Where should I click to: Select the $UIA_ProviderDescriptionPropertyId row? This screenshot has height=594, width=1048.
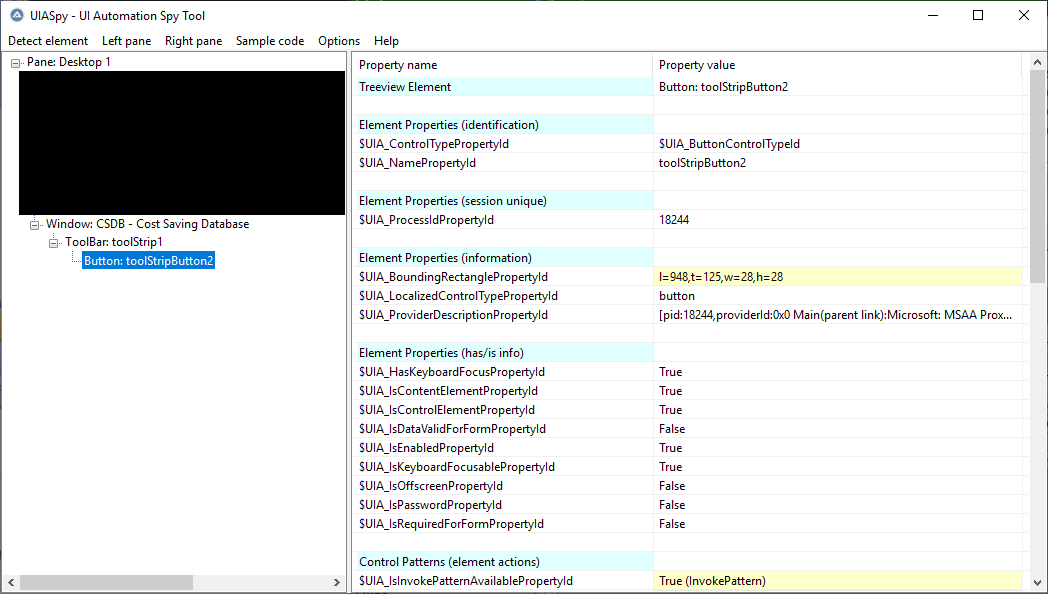click(688, 315)
